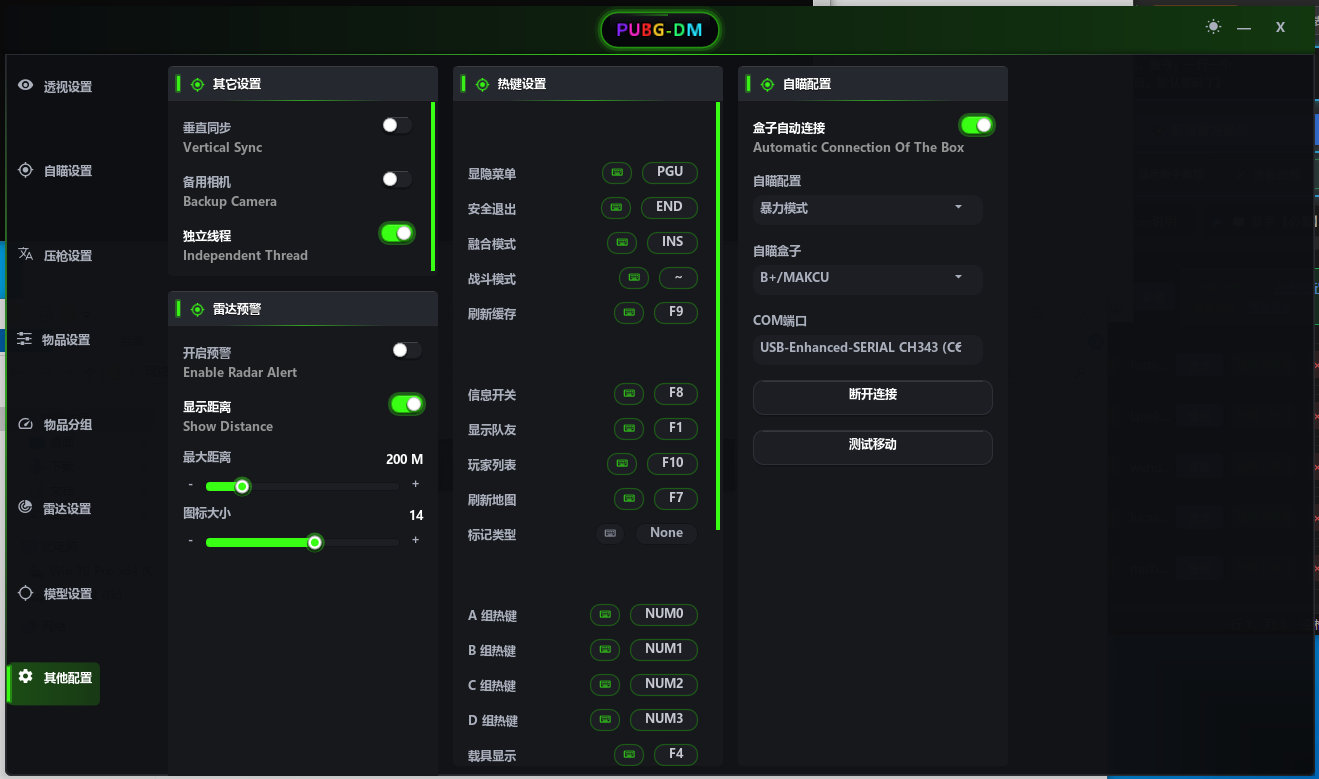Click the keyboard icon for 刷新地图
Image resolution: width=1319 pixels, height=779 pixels.
pyautogui.click(x=629, y=498)
